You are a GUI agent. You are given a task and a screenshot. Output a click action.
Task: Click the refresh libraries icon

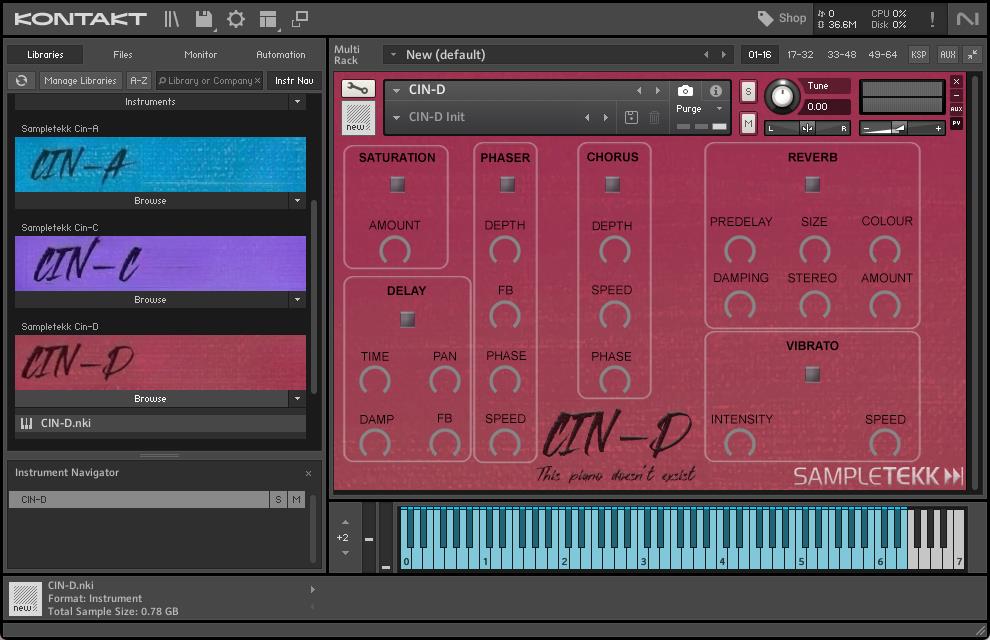click(20, 81)
